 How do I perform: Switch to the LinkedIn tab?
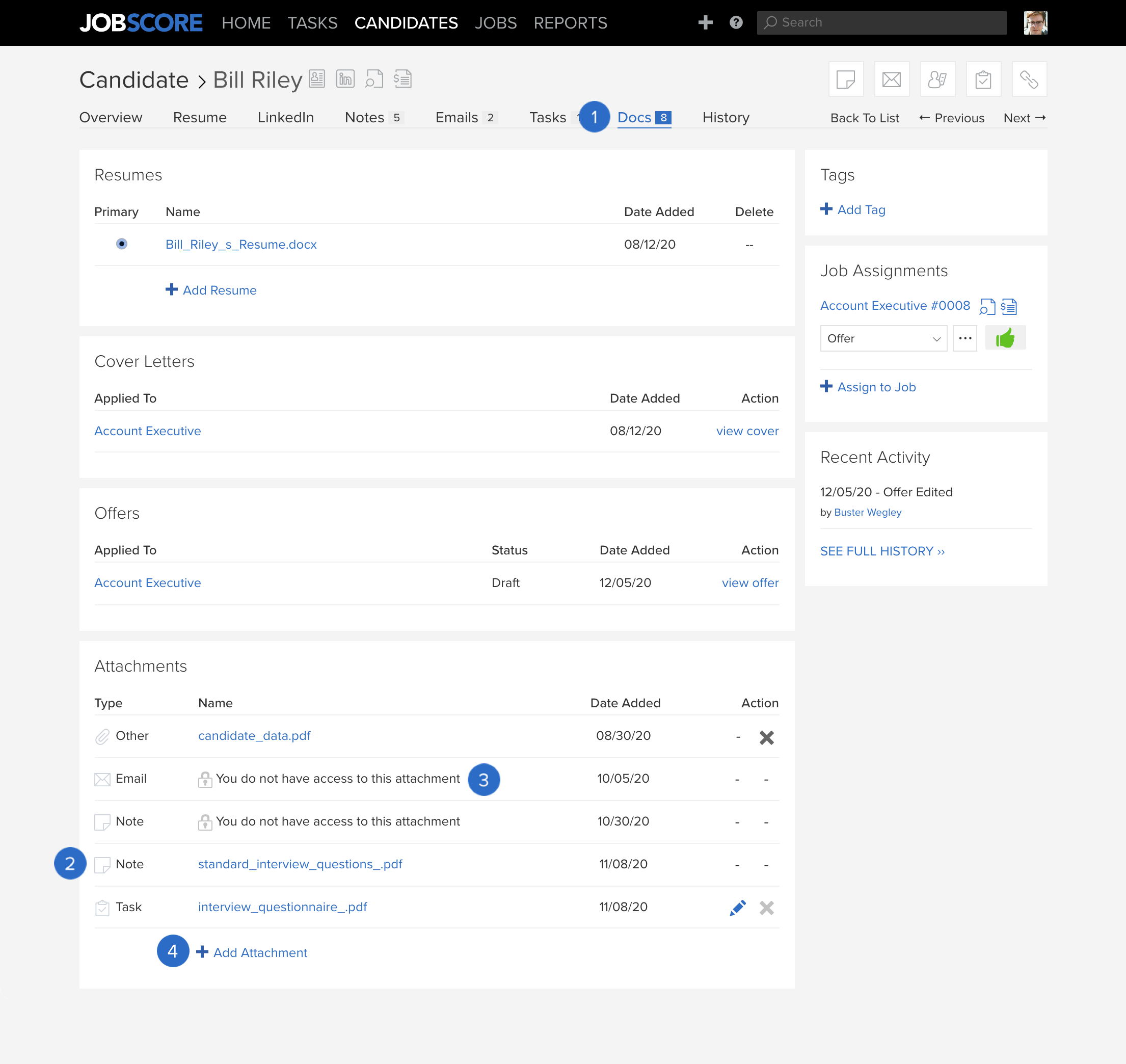point(284,117)
